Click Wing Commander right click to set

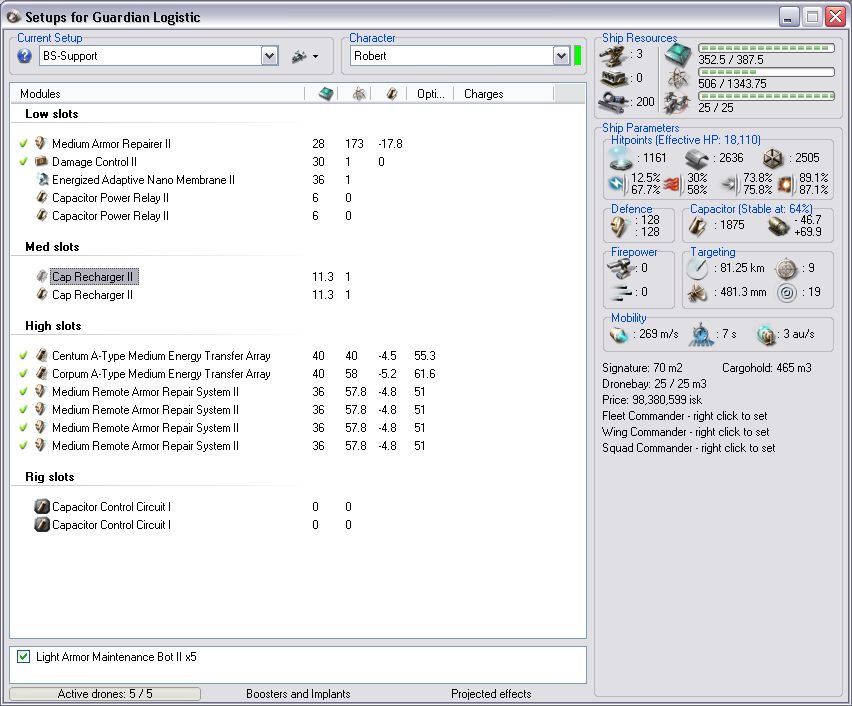click(686, 432)
